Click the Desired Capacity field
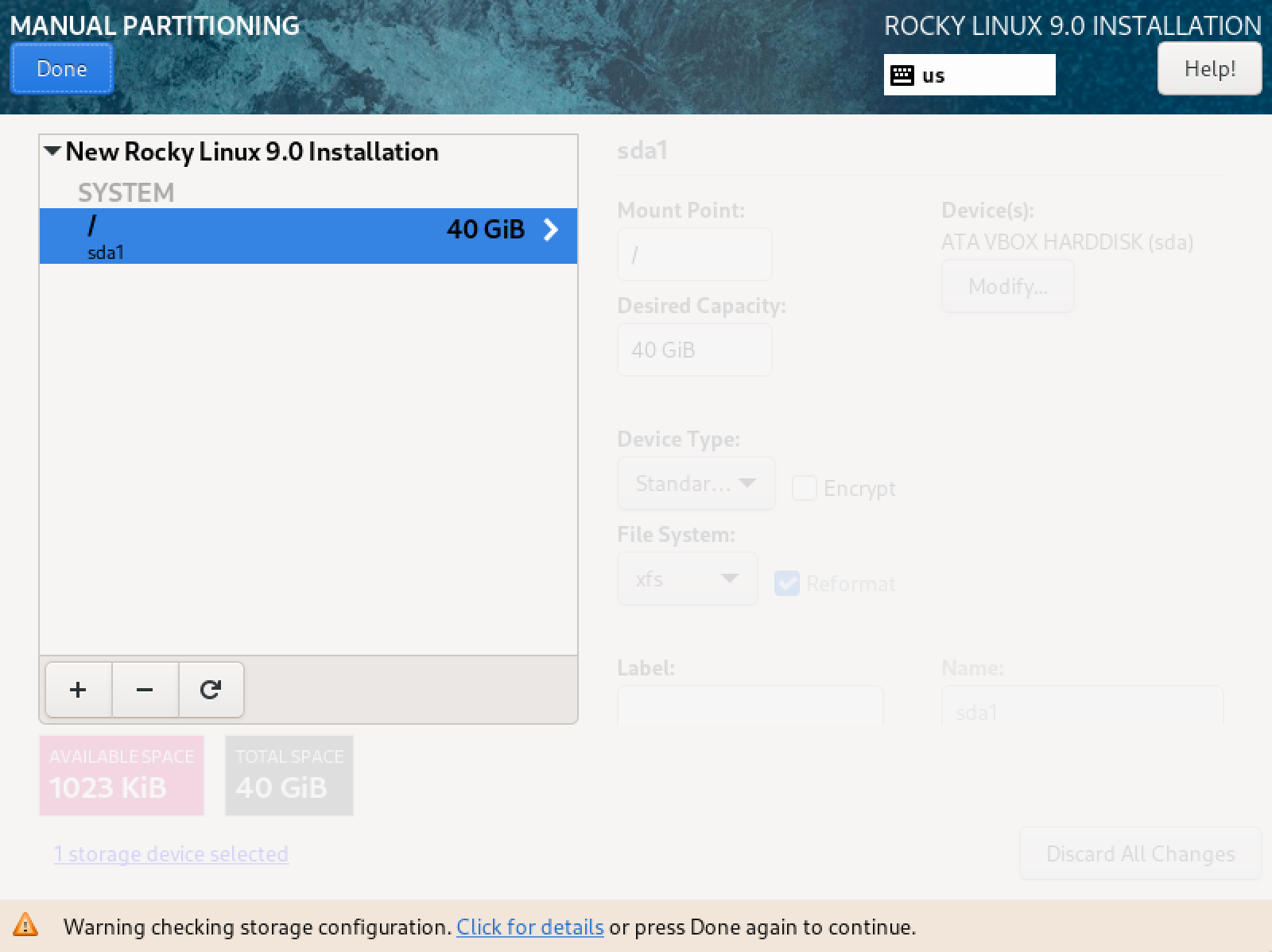The width and height of the screenshot is (1272, 952). click(x=695, y=350)
